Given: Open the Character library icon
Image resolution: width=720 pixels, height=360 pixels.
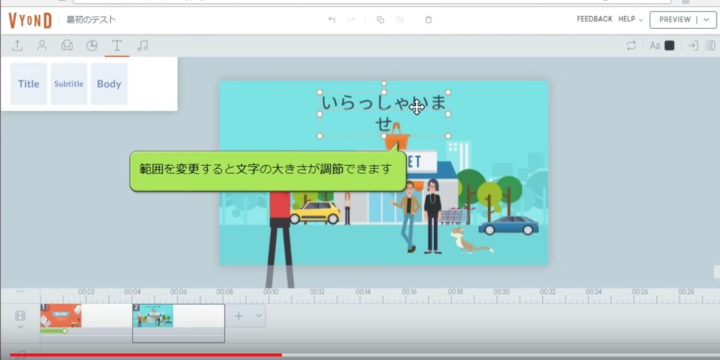Looking at the screenshot, I should coord(42,45).
